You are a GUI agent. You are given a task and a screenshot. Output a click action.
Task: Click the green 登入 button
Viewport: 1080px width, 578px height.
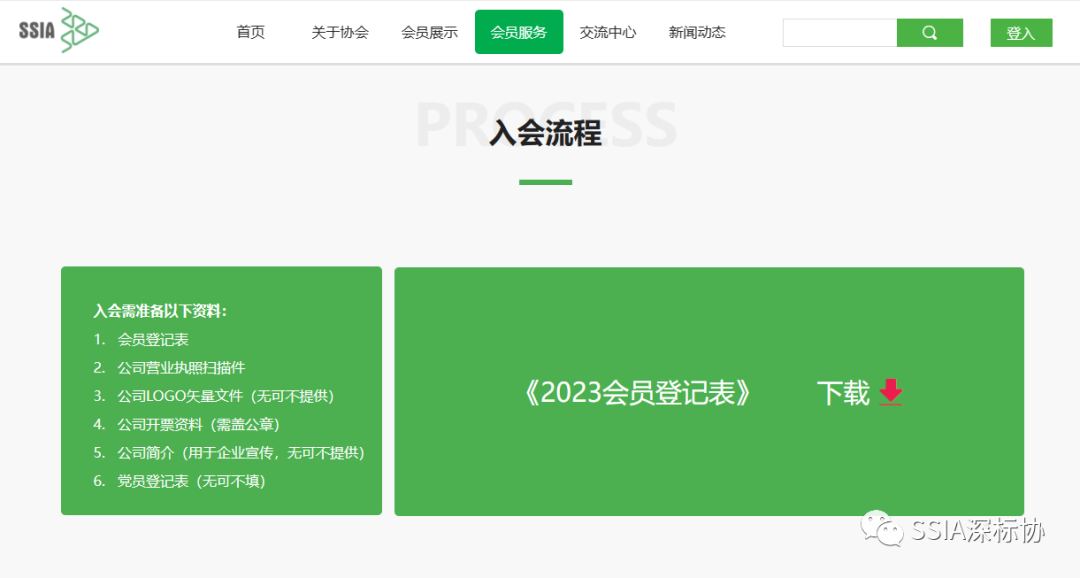1020,32
